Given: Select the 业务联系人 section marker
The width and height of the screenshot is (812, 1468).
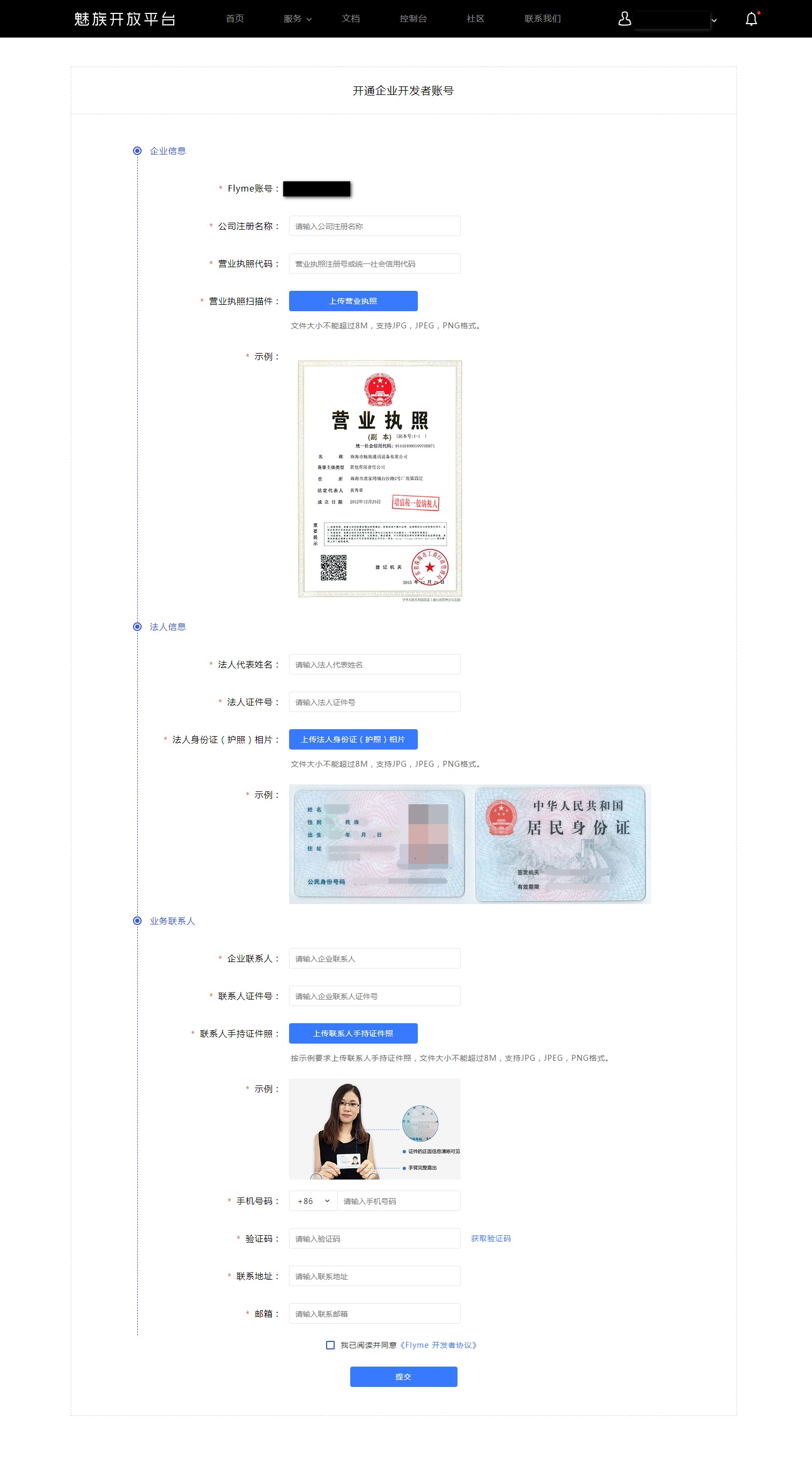Looking at the screenshot, I should click(137, 921).
